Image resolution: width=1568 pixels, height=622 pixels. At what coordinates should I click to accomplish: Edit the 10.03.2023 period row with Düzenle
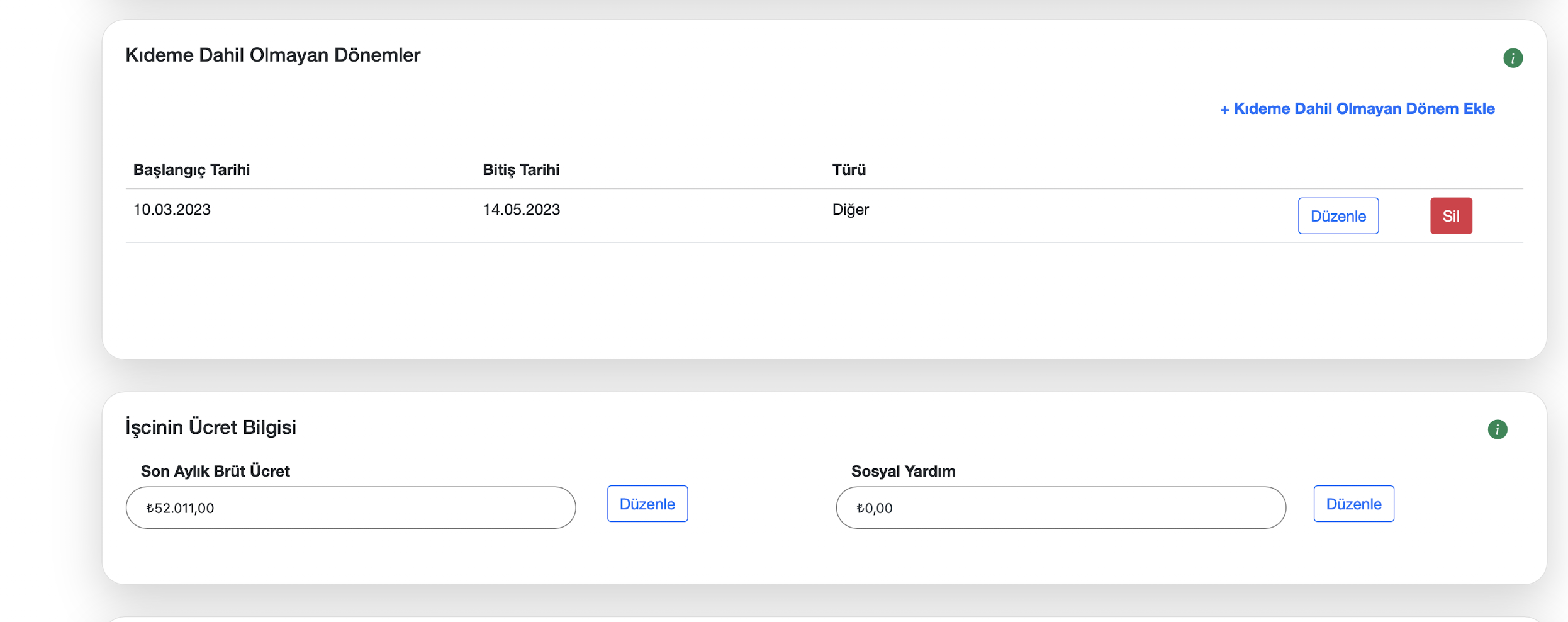coord(1338,216)
